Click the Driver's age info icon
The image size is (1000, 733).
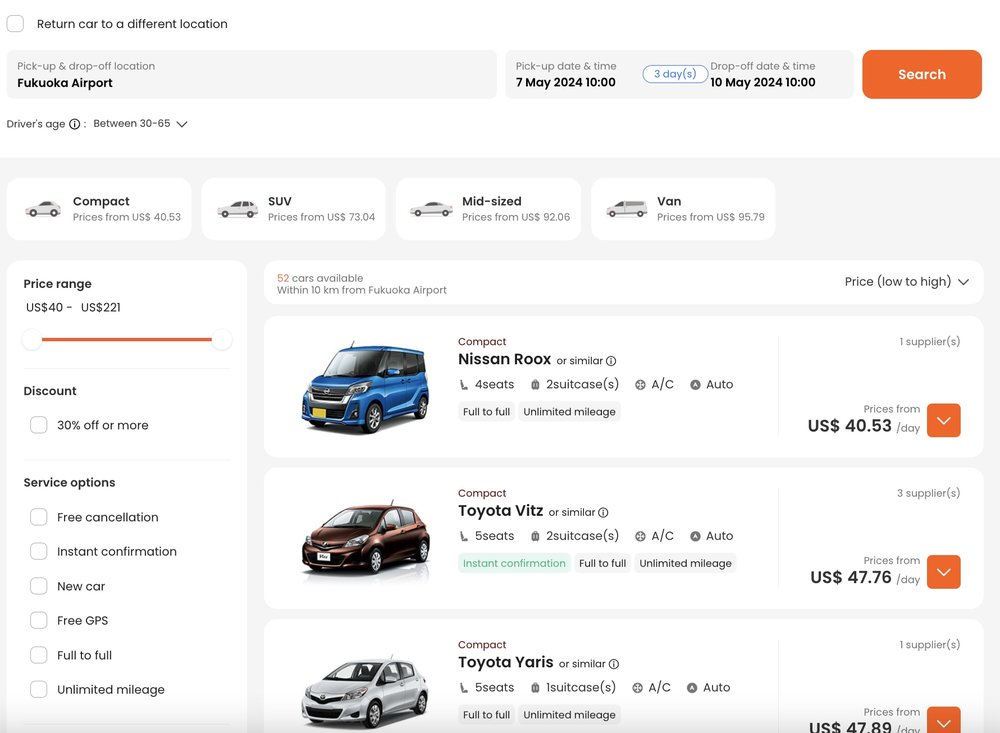(75, 124)
